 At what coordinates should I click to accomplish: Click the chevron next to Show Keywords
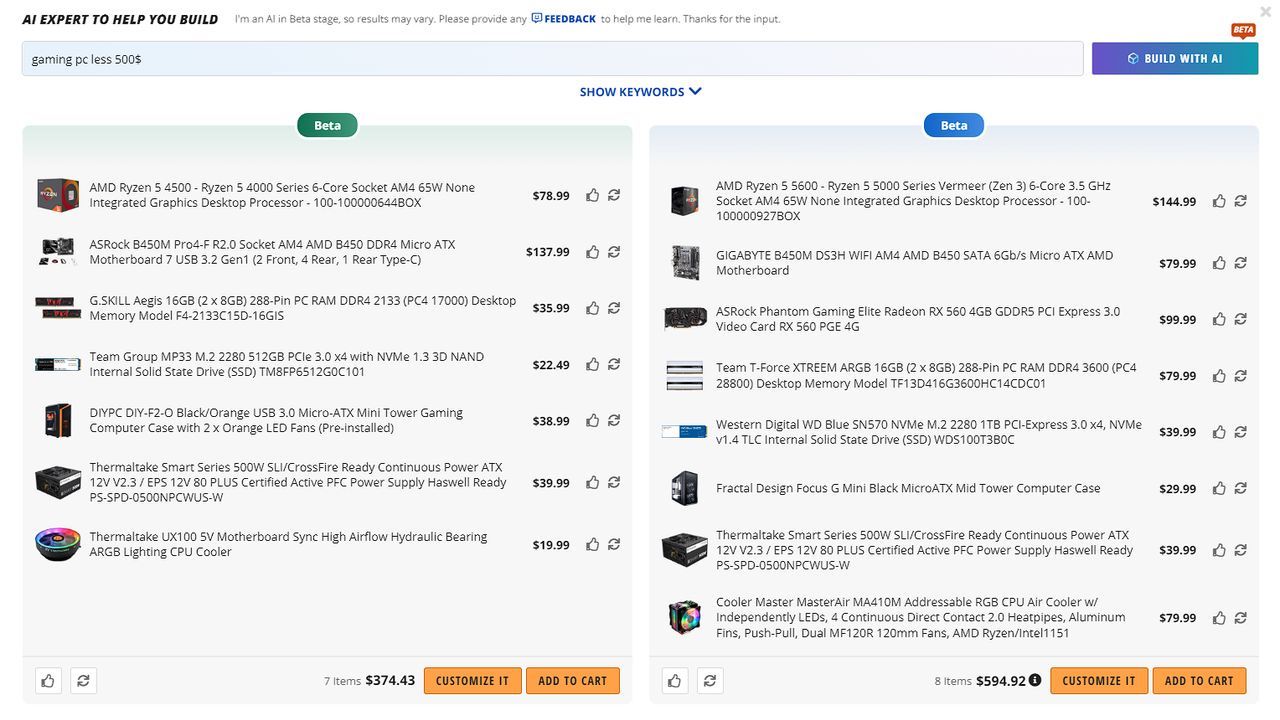696,91
